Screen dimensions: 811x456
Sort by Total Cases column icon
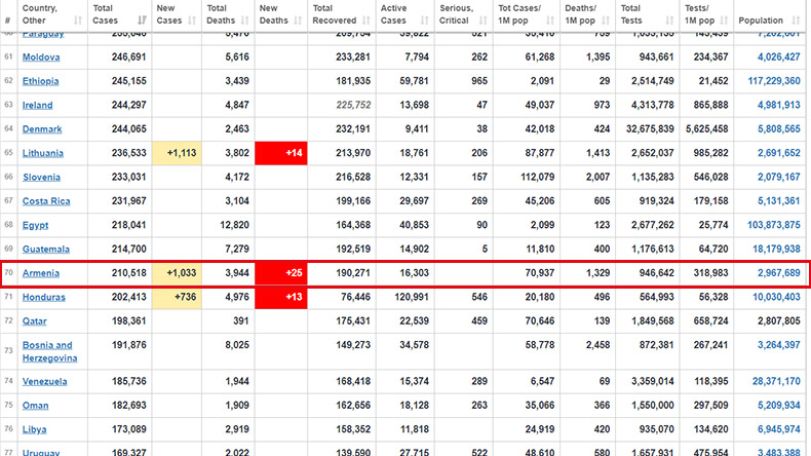[x=142, y=21]
